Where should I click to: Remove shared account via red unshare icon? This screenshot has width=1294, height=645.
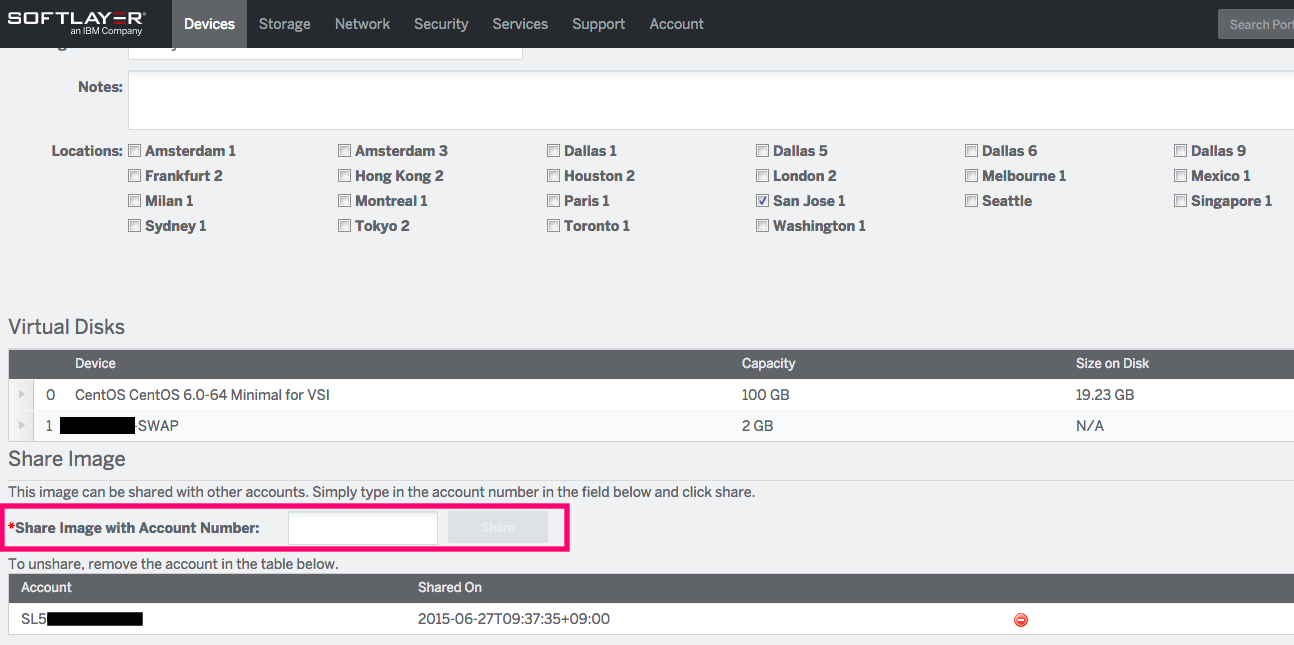1020,619
